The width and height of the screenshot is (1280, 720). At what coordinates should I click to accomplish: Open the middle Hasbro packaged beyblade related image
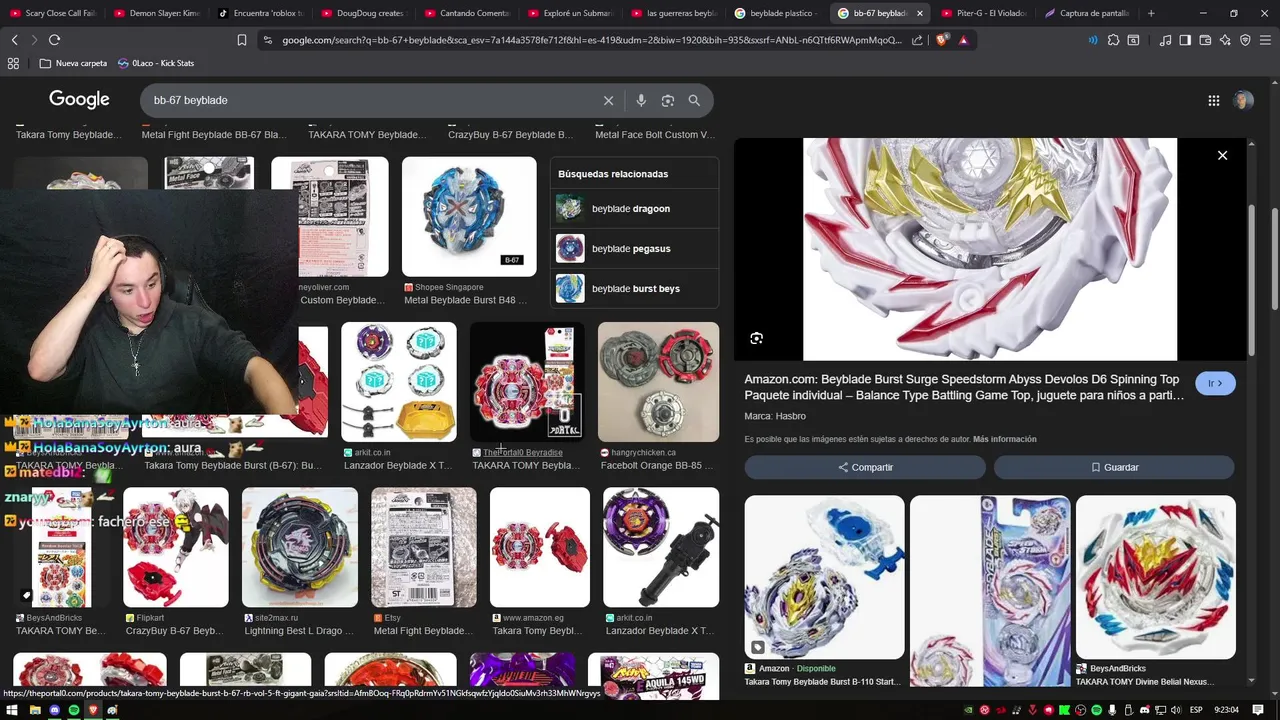[990, 590]
